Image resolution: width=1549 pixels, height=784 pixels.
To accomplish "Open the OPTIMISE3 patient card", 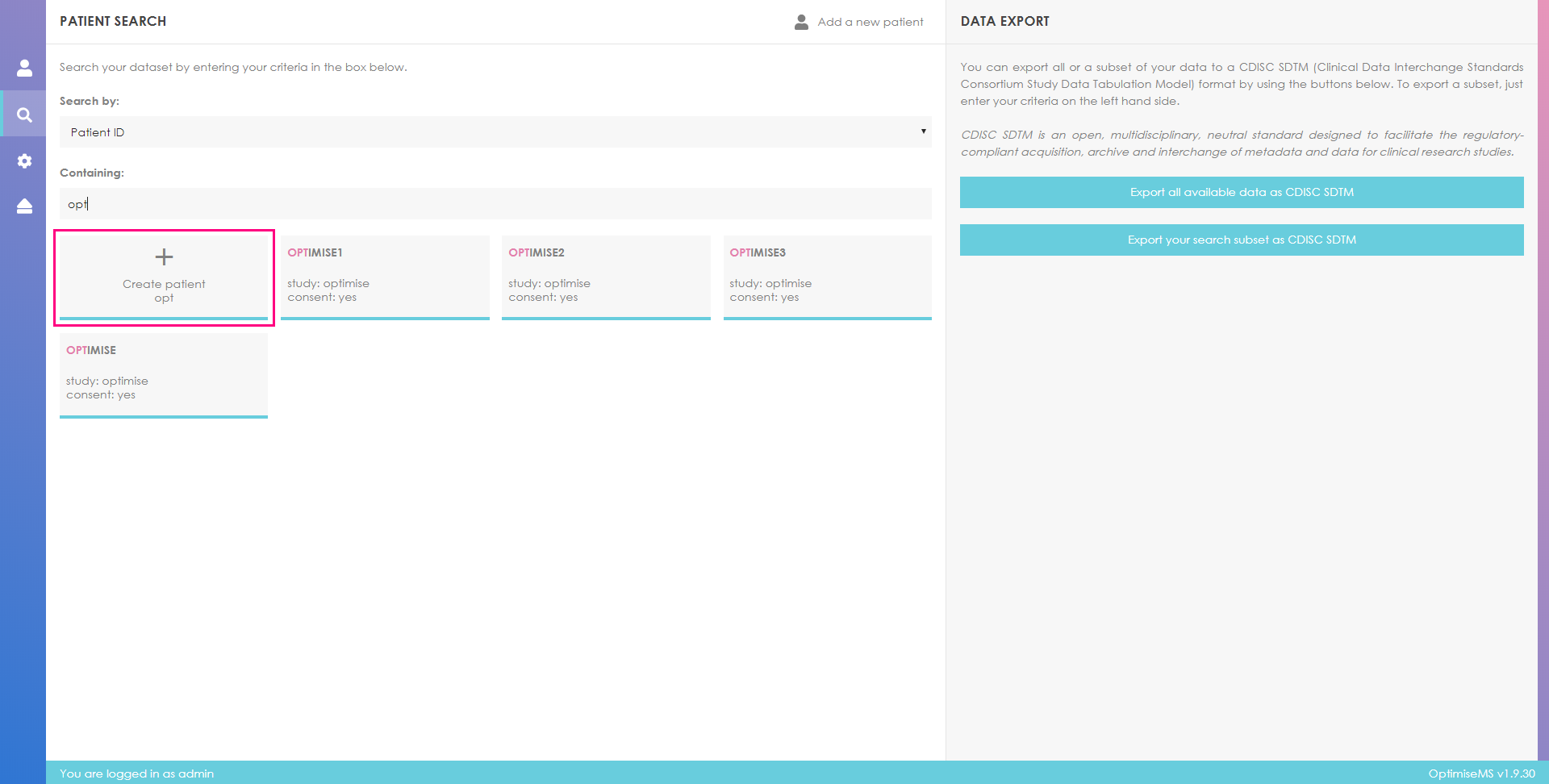I will pos(826,276).
